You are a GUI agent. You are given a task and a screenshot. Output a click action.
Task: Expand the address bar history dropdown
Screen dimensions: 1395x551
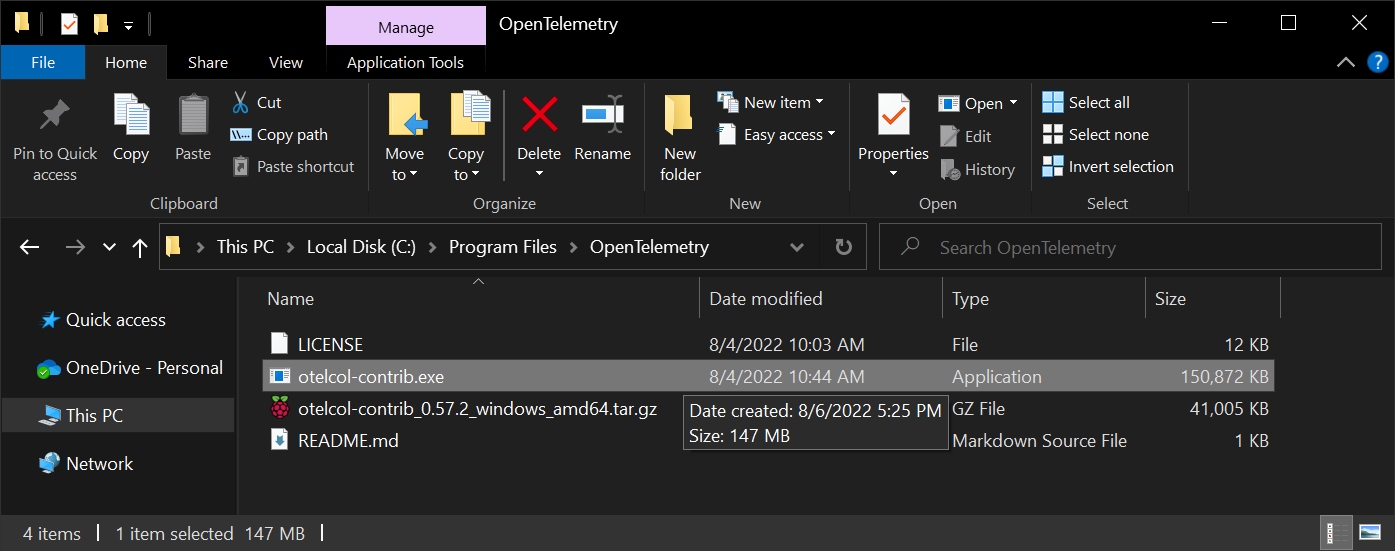coord(797,247)
